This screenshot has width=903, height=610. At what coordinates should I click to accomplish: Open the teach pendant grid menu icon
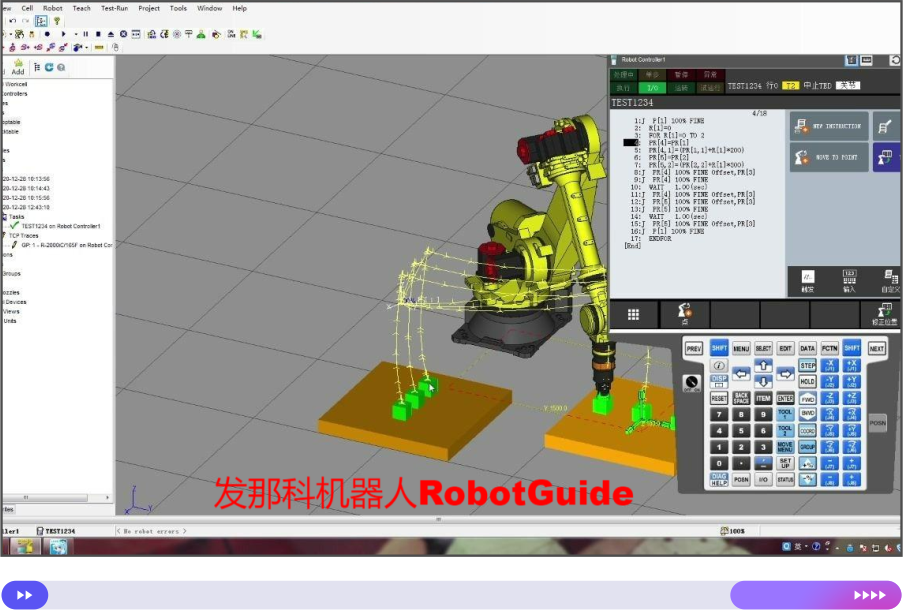tap(633, 314)
